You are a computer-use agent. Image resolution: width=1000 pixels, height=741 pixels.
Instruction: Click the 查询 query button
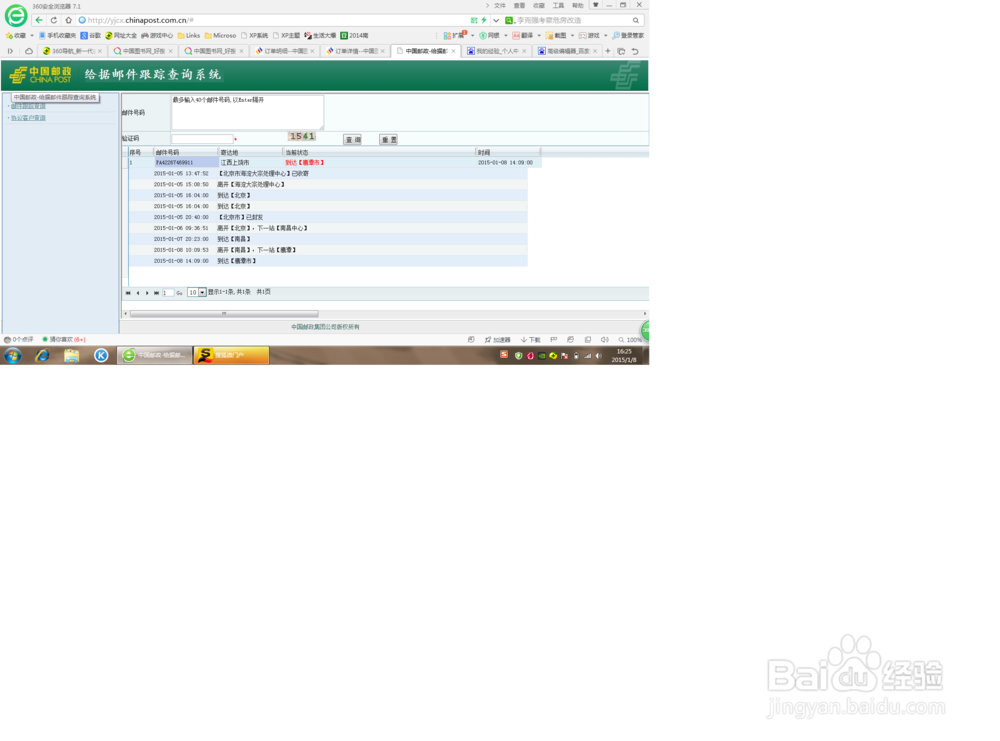pyautogui.click(x=353, y=140)
